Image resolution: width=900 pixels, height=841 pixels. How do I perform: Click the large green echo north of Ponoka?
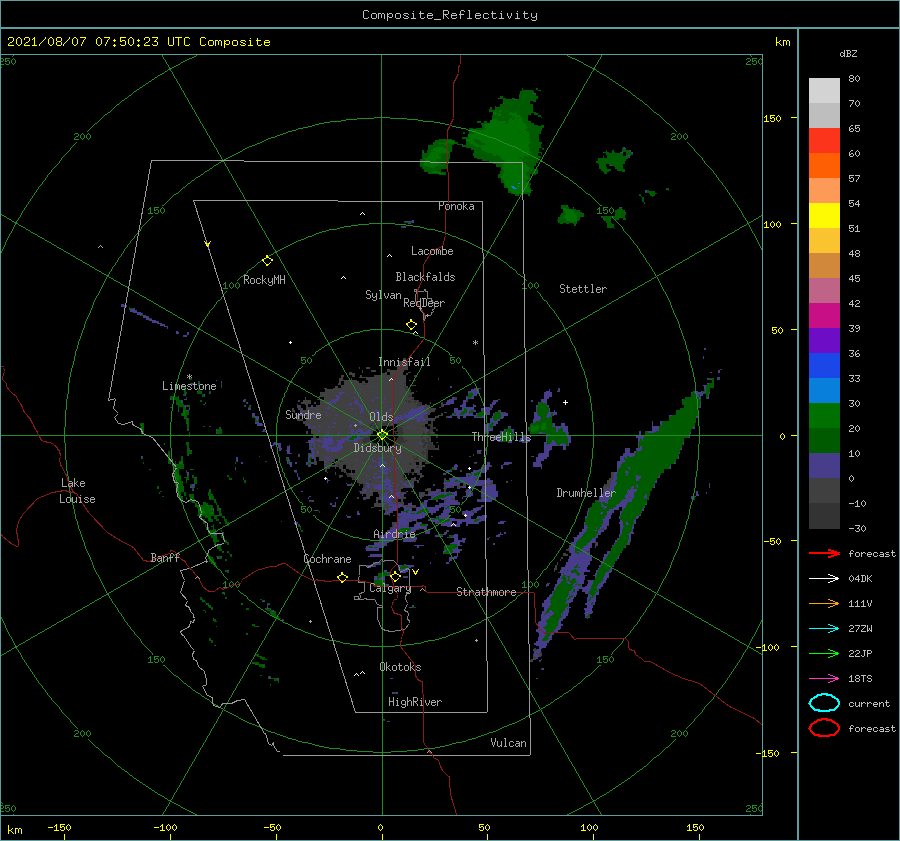click(x=507, y=141)
